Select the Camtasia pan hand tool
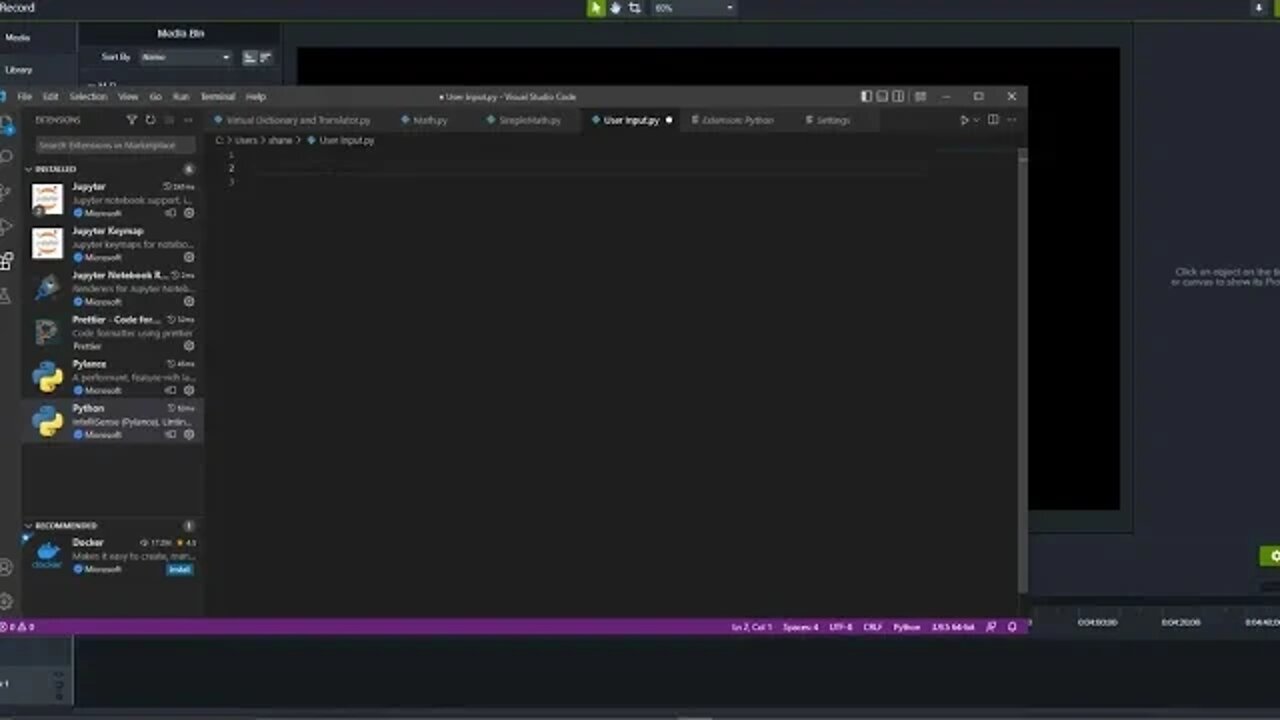The image size is (1280, 720). click(615, 8)
